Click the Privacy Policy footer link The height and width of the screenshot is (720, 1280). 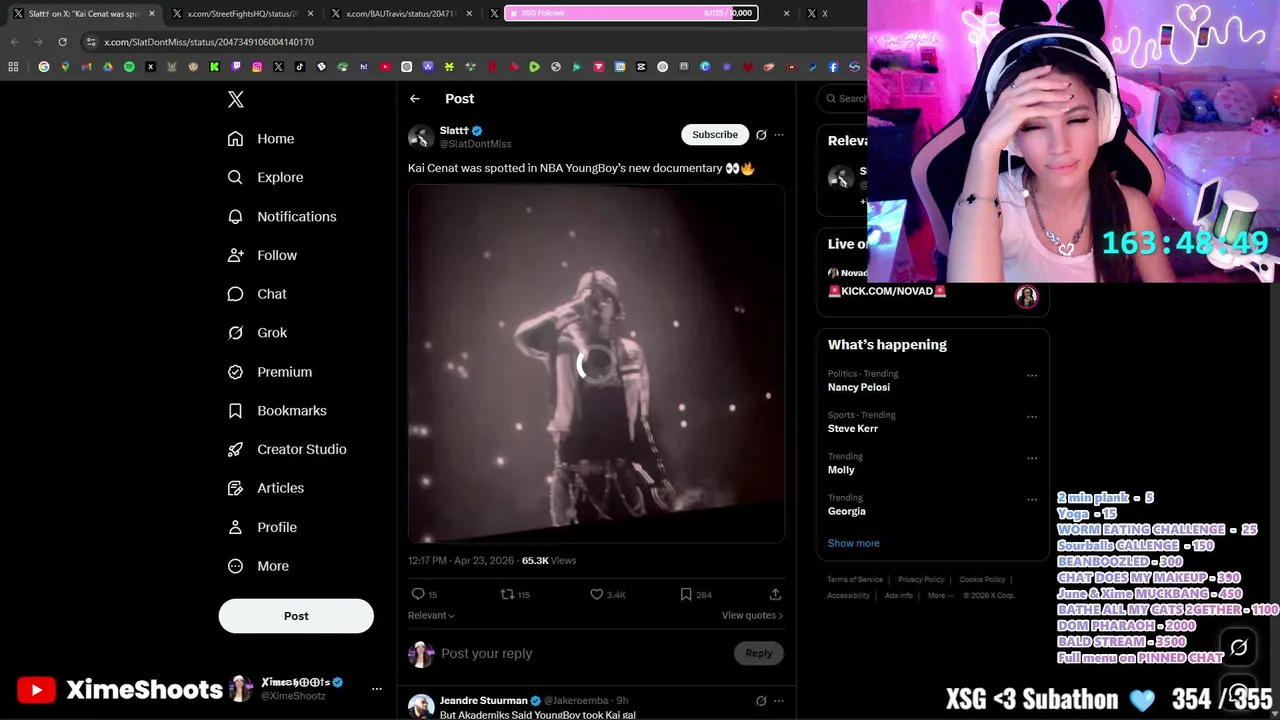921,579
